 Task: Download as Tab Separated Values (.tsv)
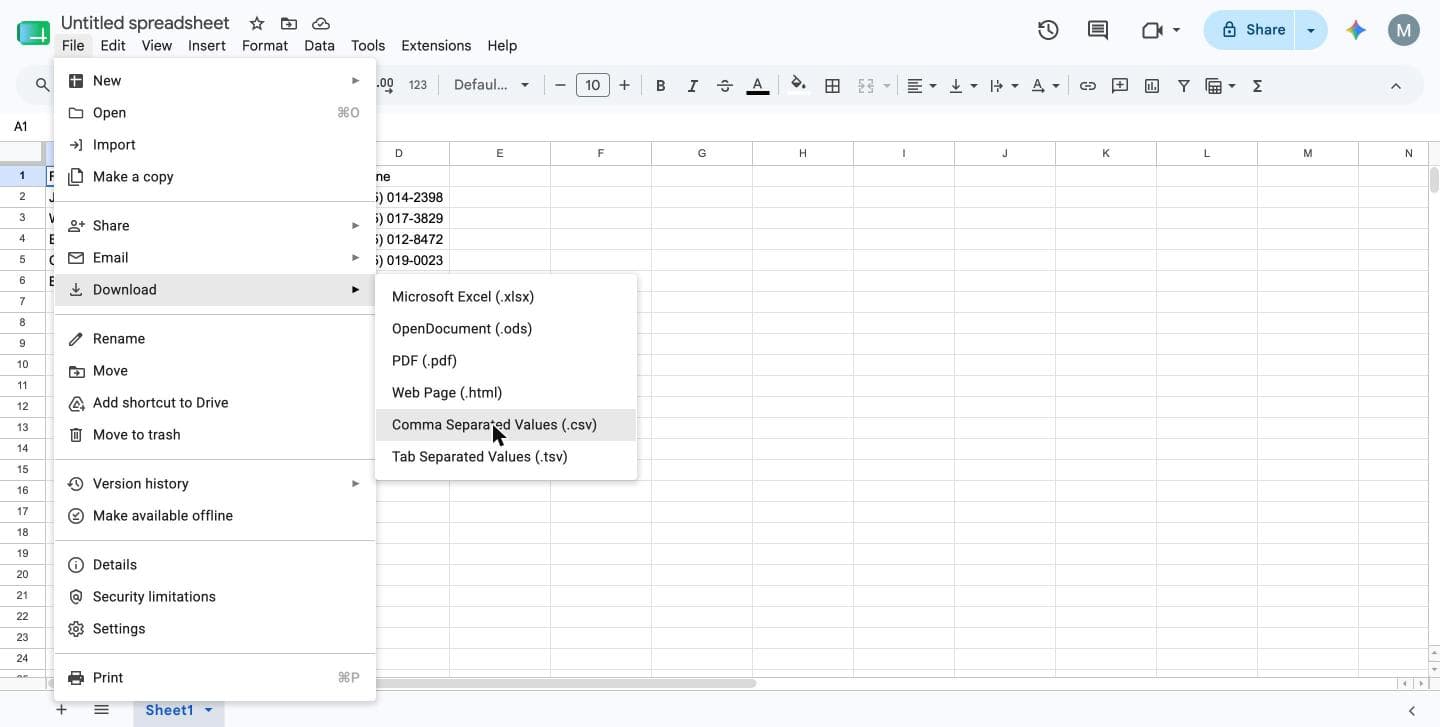click(506, 457)
